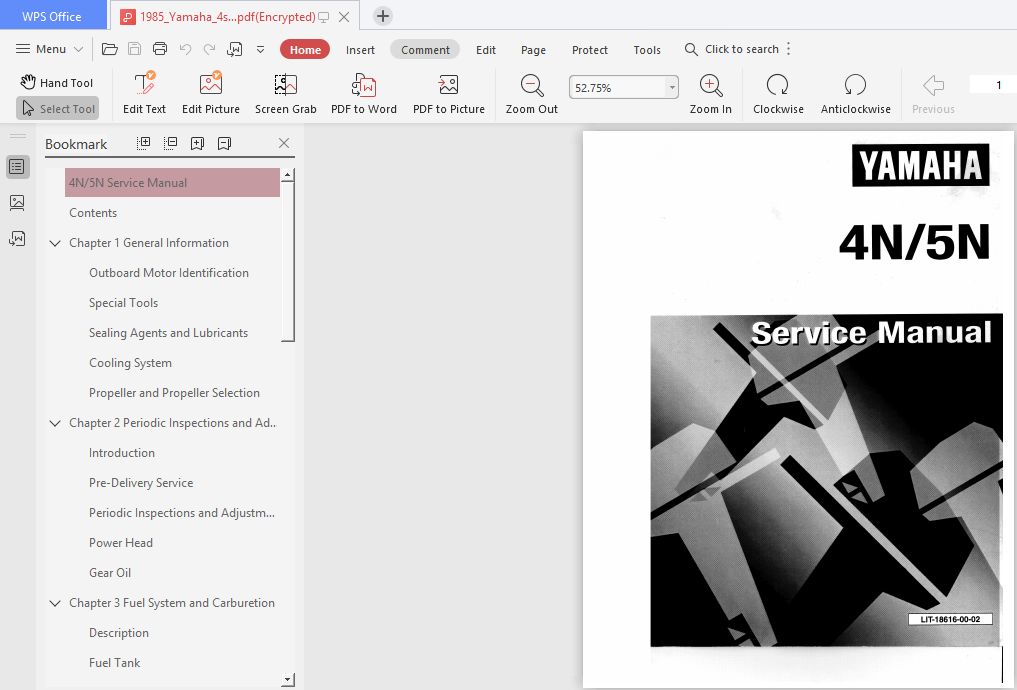Toggle the Bookmark sidebar panel icon
Image resolution: width=1017 pixels, height=690 pixels.
click(18, 167)
